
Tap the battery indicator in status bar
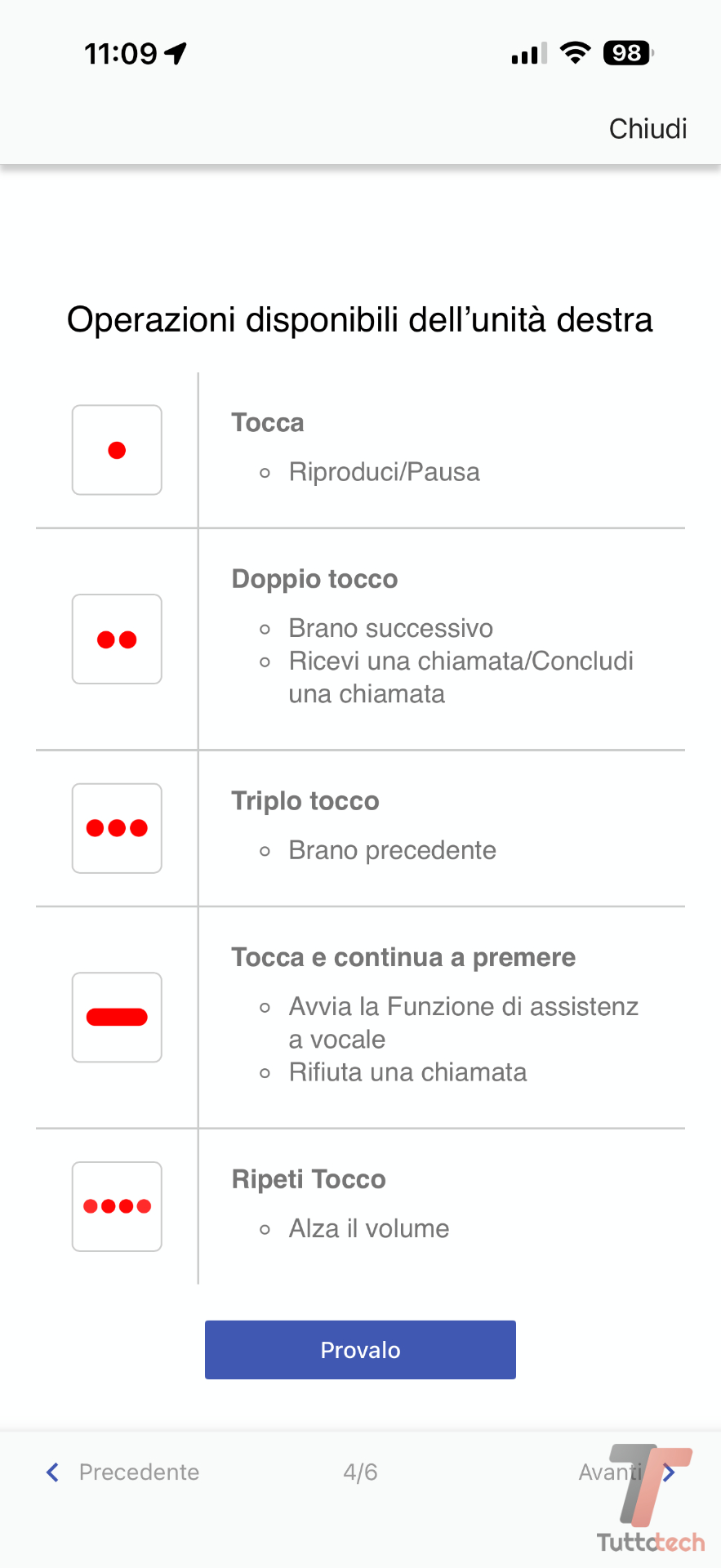tap(628, 54)
